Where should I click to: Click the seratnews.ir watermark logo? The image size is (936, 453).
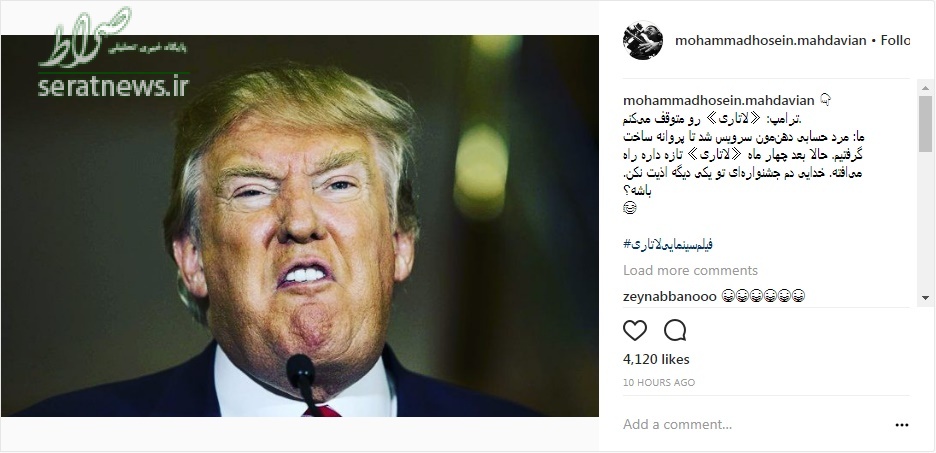[x=113, y=54]
